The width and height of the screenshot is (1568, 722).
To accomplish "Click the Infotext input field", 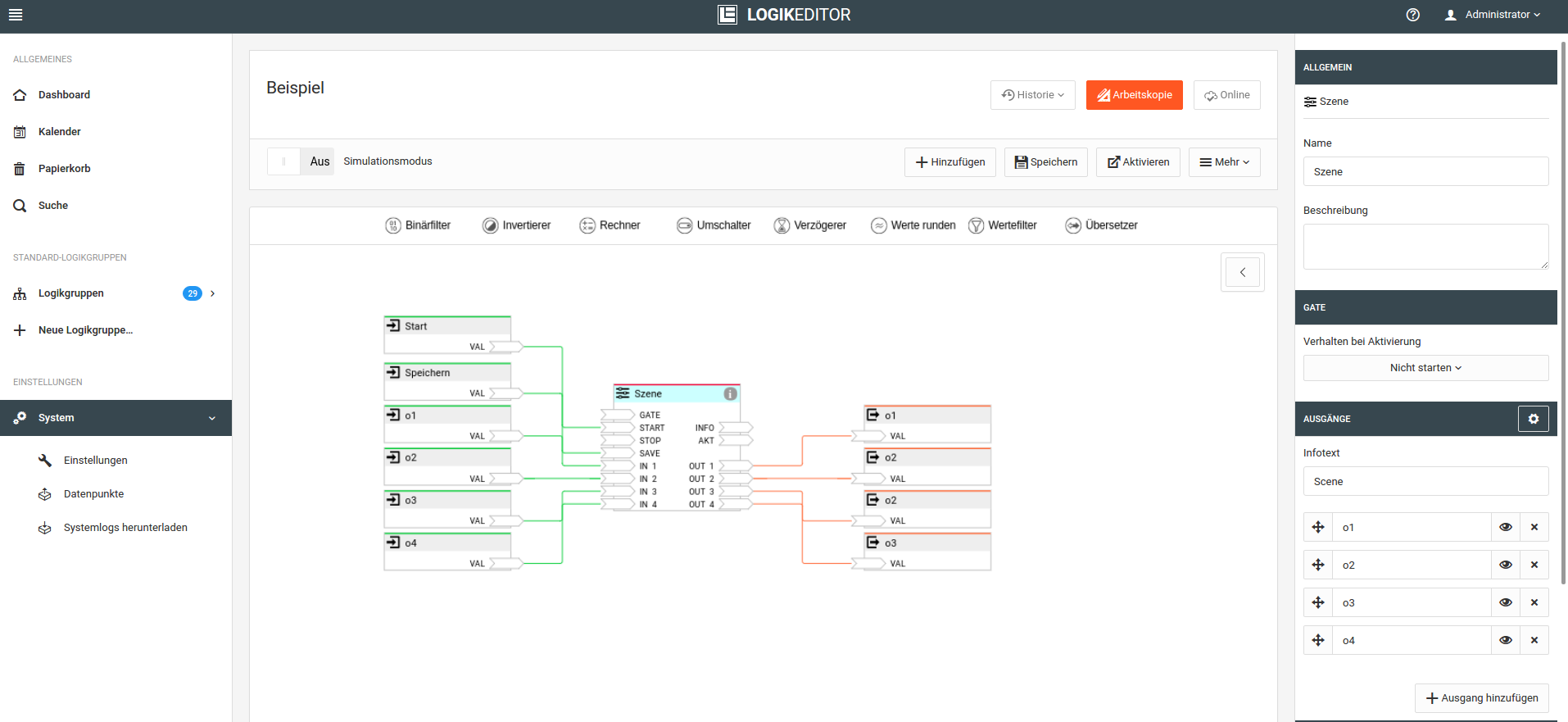I will (x=1425, y=482).
